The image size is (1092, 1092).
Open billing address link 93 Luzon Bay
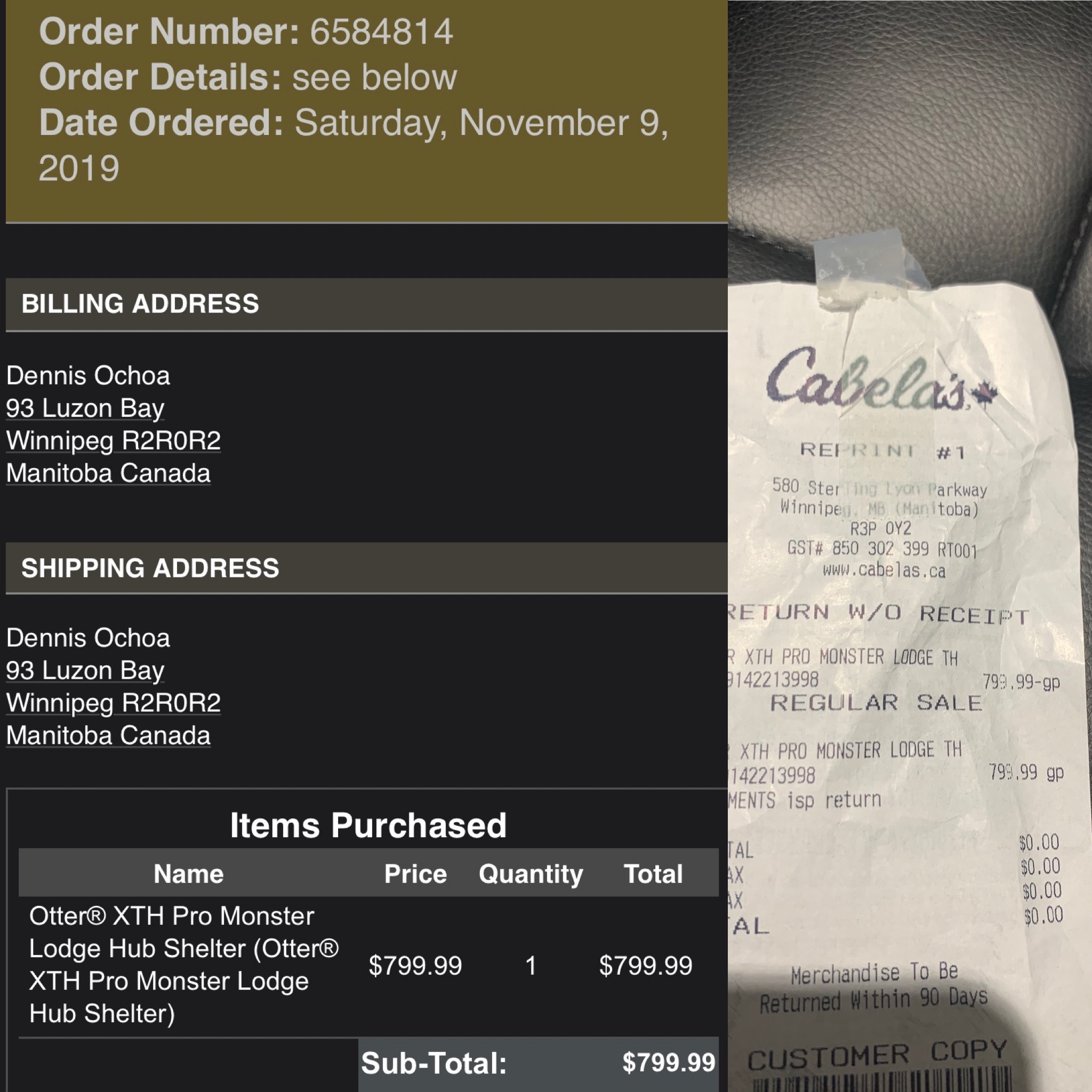coord(85,408)
